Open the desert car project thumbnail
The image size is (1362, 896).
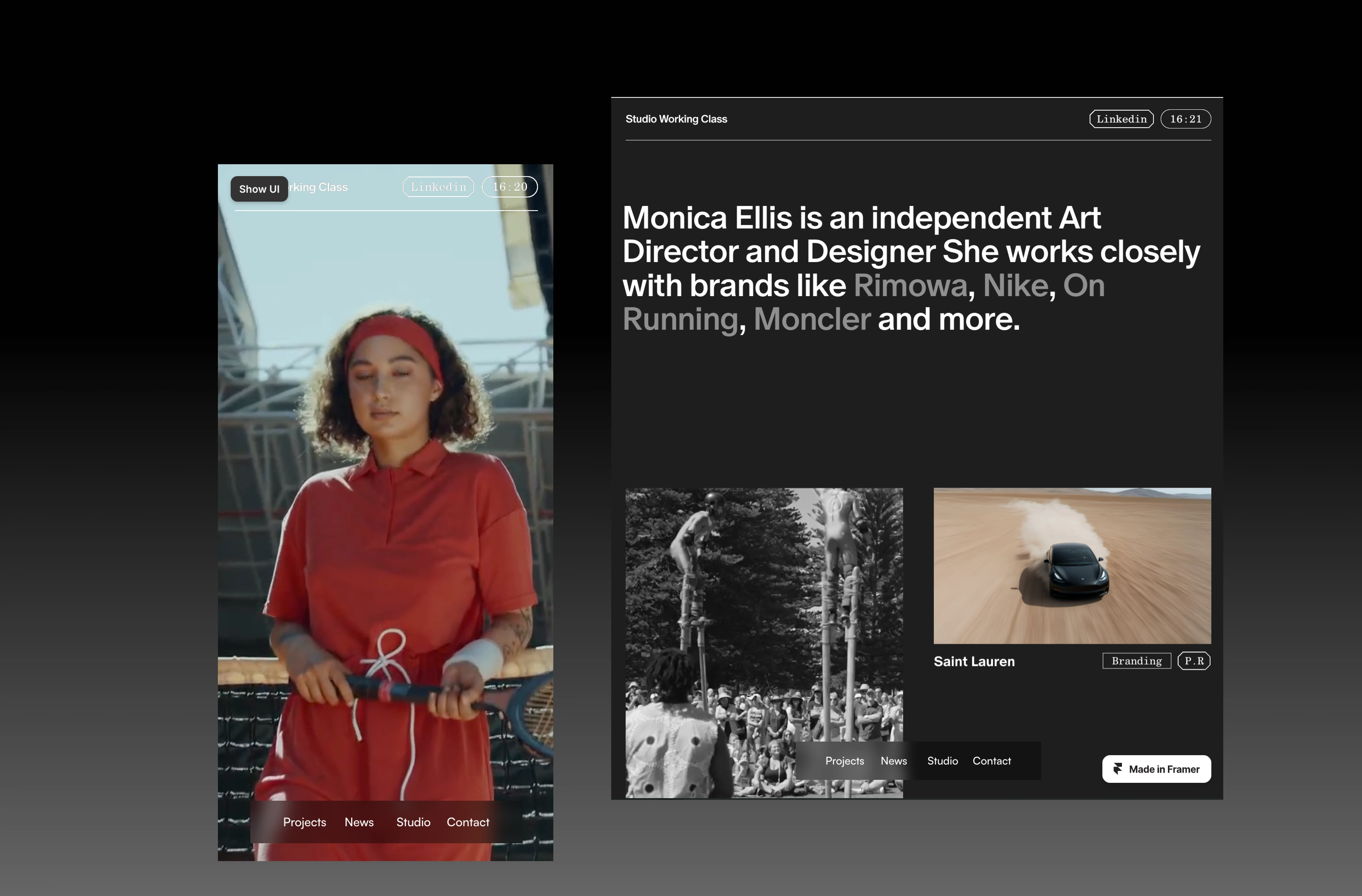point(1072,565)
